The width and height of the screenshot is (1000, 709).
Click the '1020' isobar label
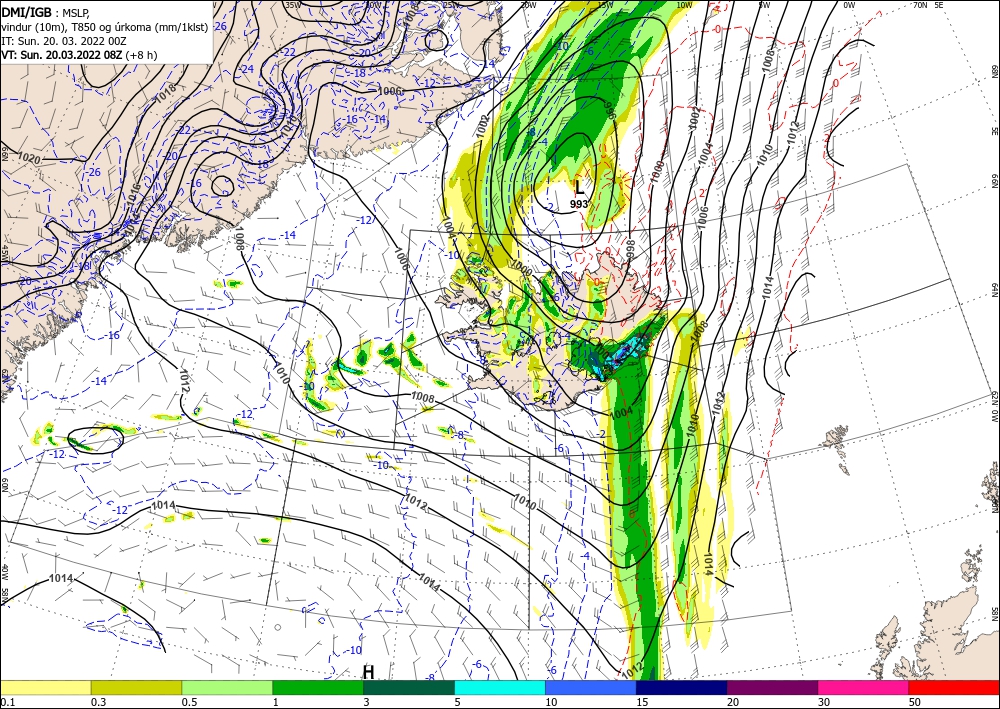point(29,157)
